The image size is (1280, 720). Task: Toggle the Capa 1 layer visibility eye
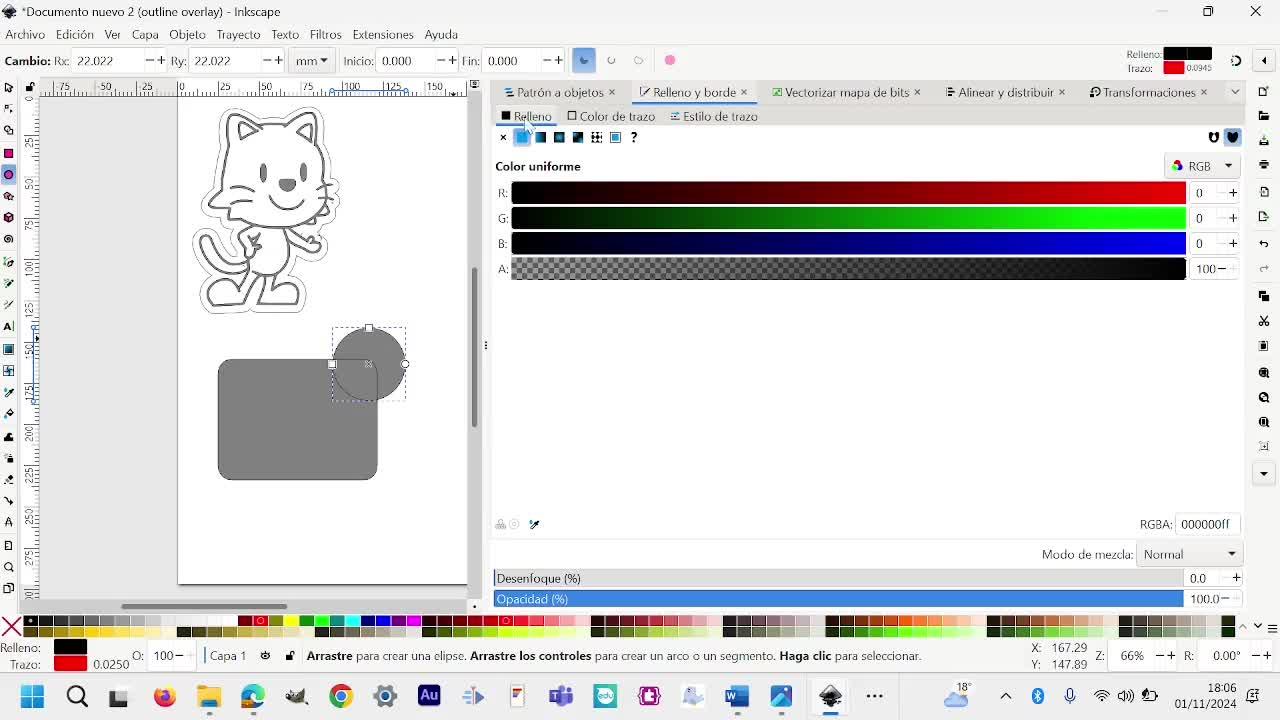[265, 656]
